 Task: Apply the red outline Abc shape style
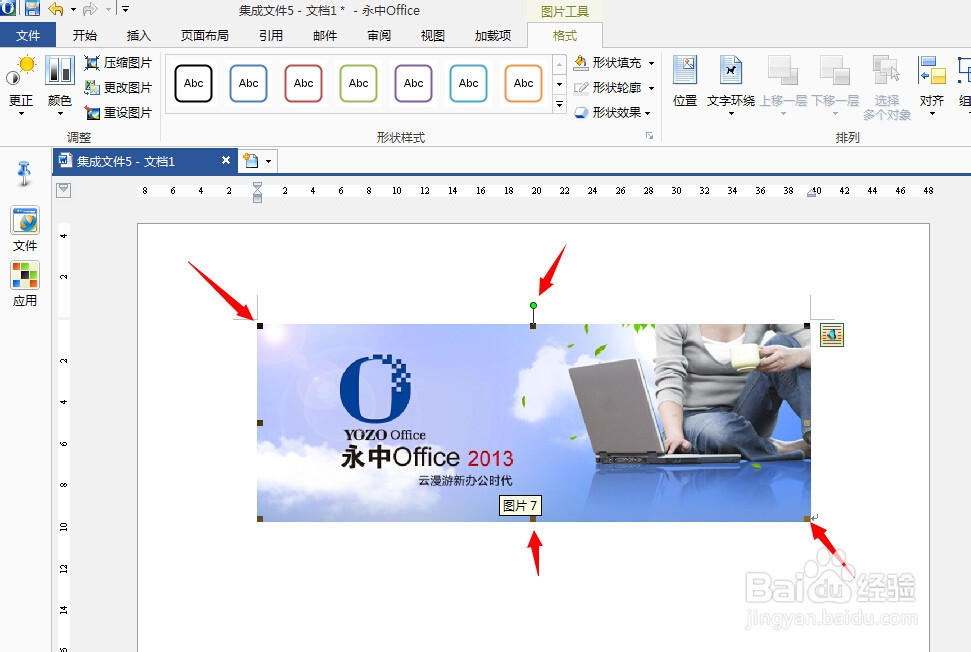[x=303, y=83]
